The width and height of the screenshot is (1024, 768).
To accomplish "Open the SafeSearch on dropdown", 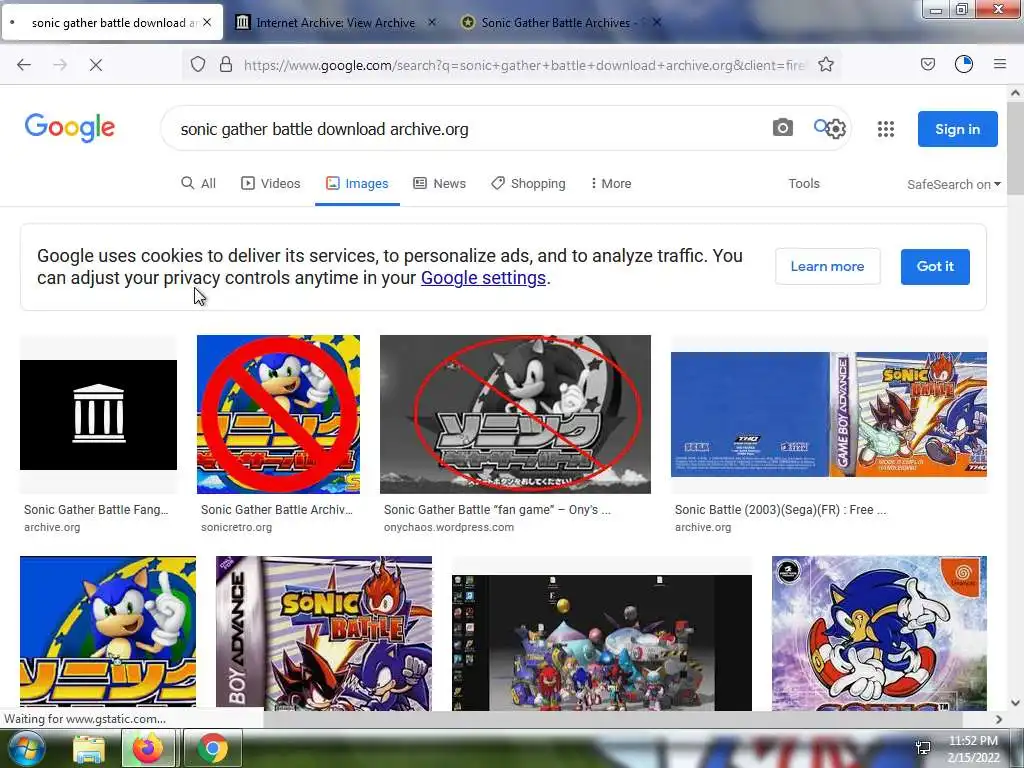I will tap(954, 184).
